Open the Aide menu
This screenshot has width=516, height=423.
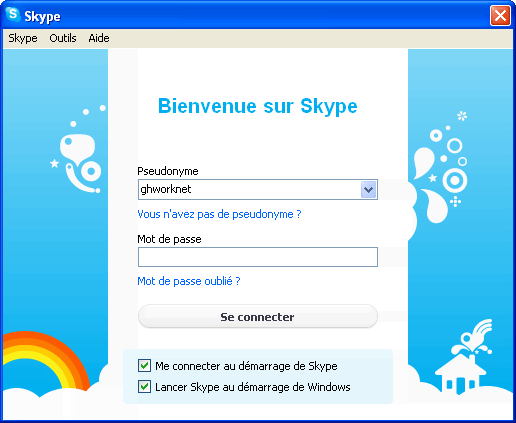click(99, 38)
